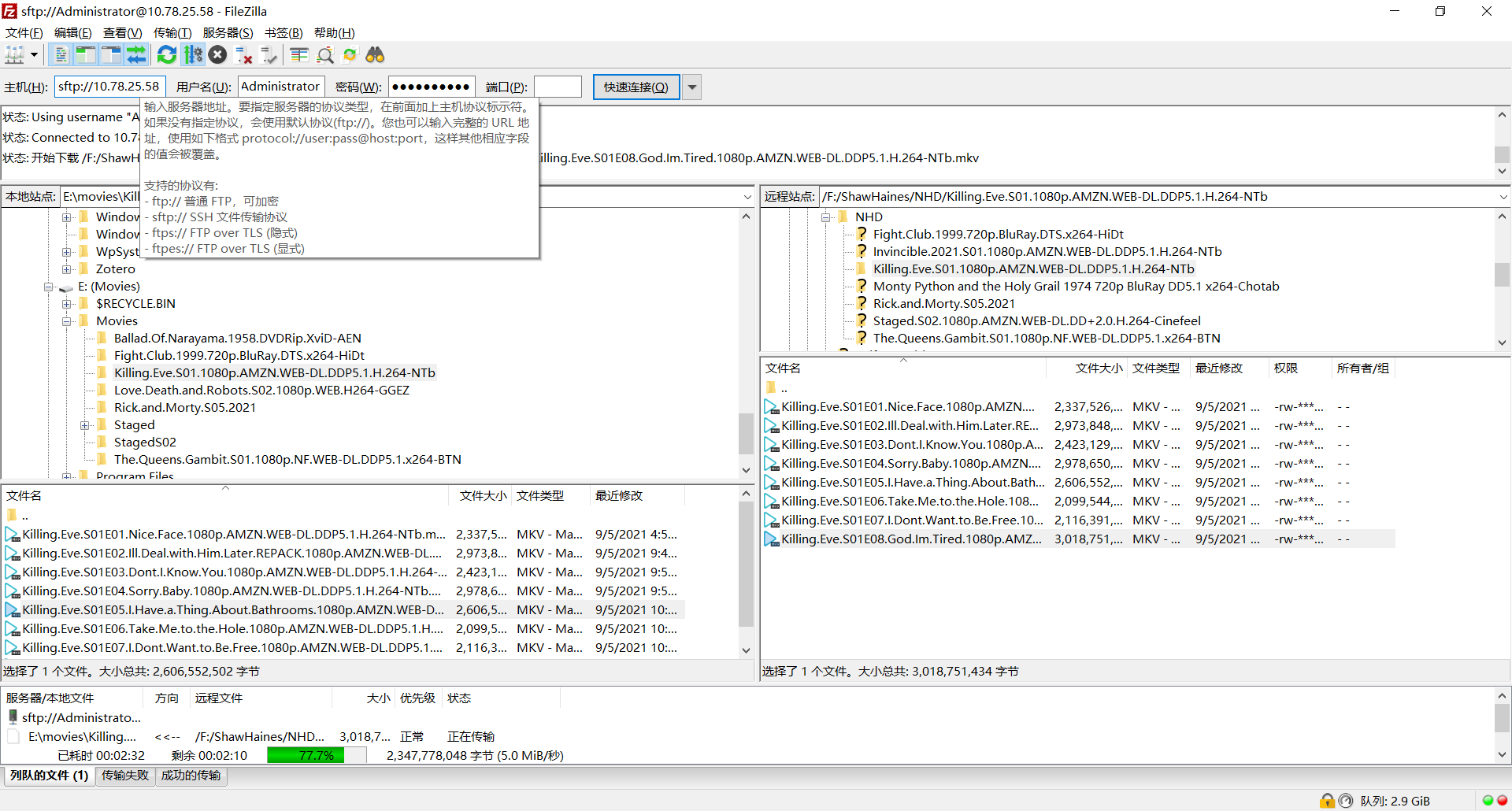Open the 传输(T) menu
Viewport: 1512px width, 811px height.
tap(172, 32)
